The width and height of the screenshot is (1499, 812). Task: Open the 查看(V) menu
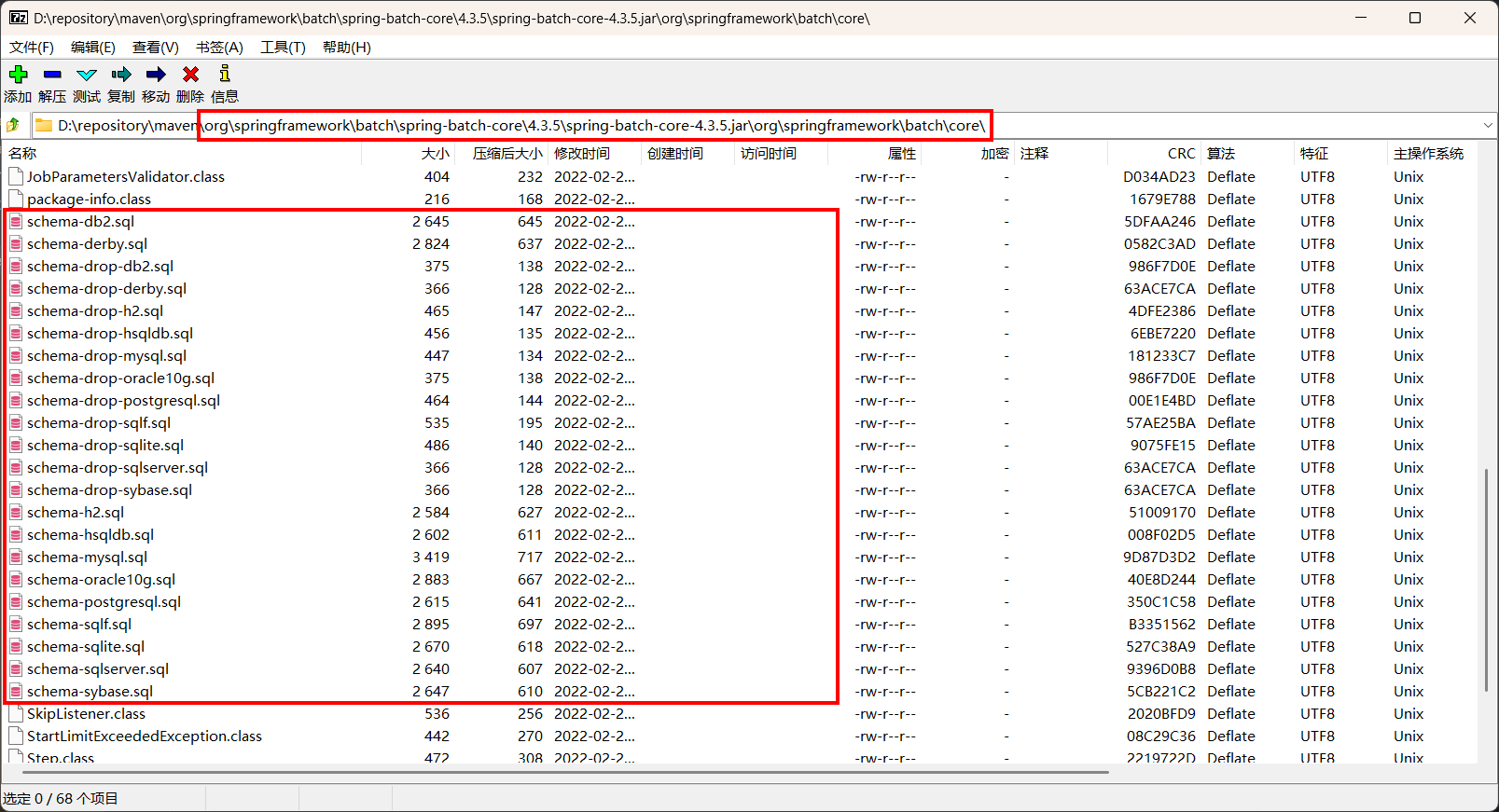point(156,48)
